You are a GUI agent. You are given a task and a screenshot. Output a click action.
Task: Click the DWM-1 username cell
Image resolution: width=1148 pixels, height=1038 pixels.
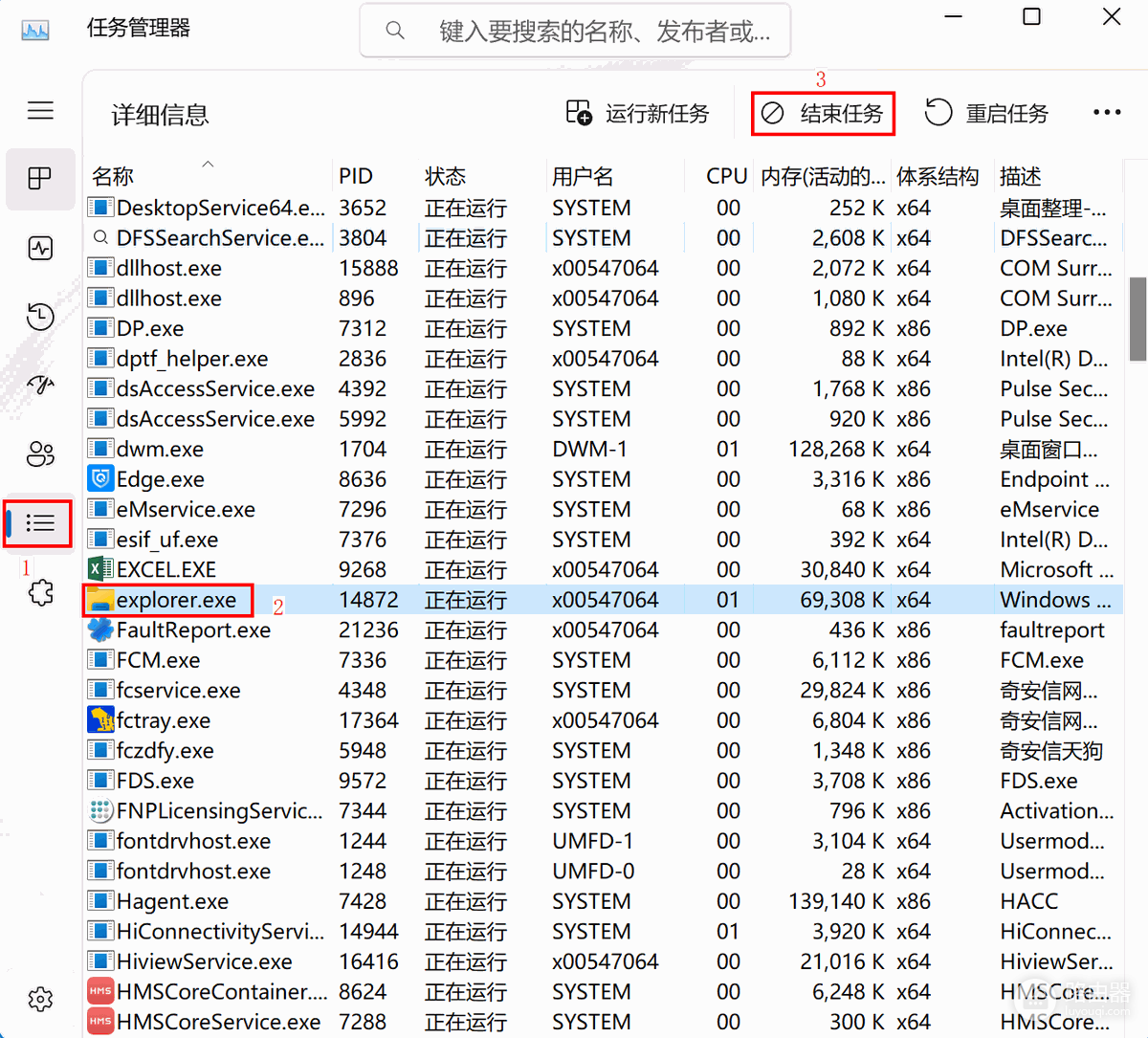(x=589, y=449)
